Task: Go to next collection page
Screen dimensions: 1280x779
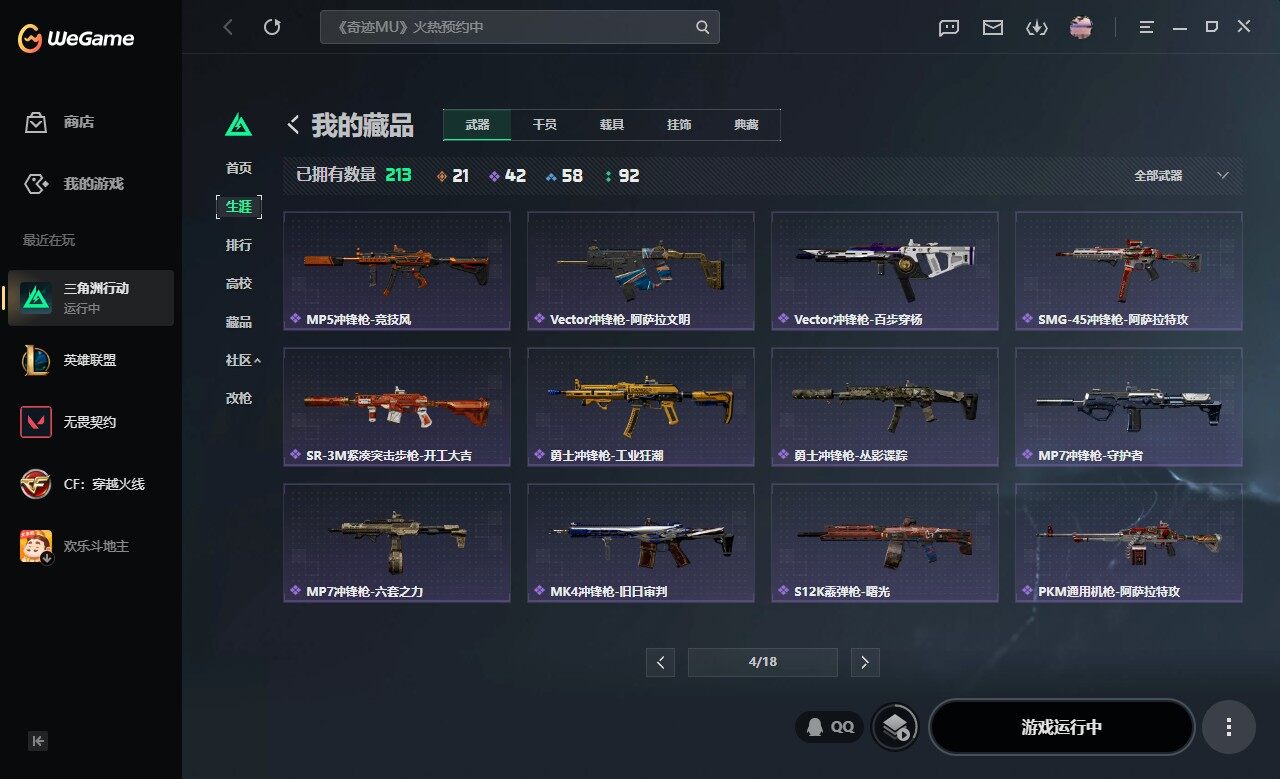Action: tap(865, 662)
